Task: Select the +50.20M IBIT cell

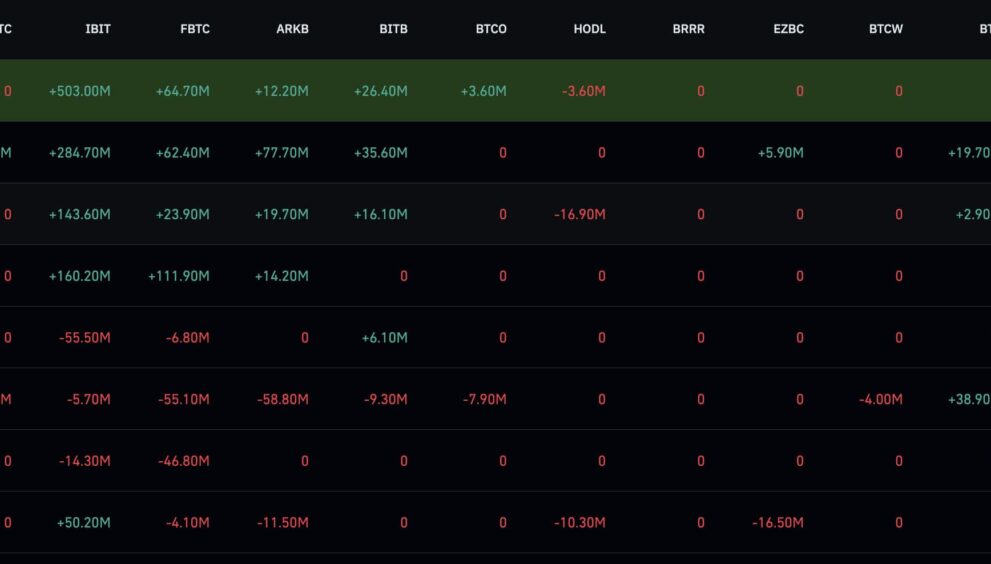Action: click(83, 523)
